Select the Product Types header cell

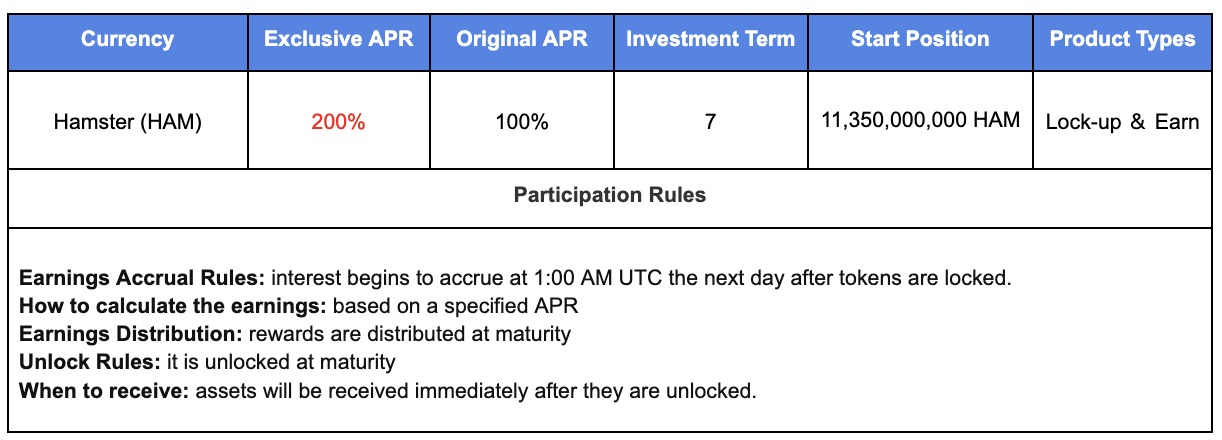click(1122, 40)
